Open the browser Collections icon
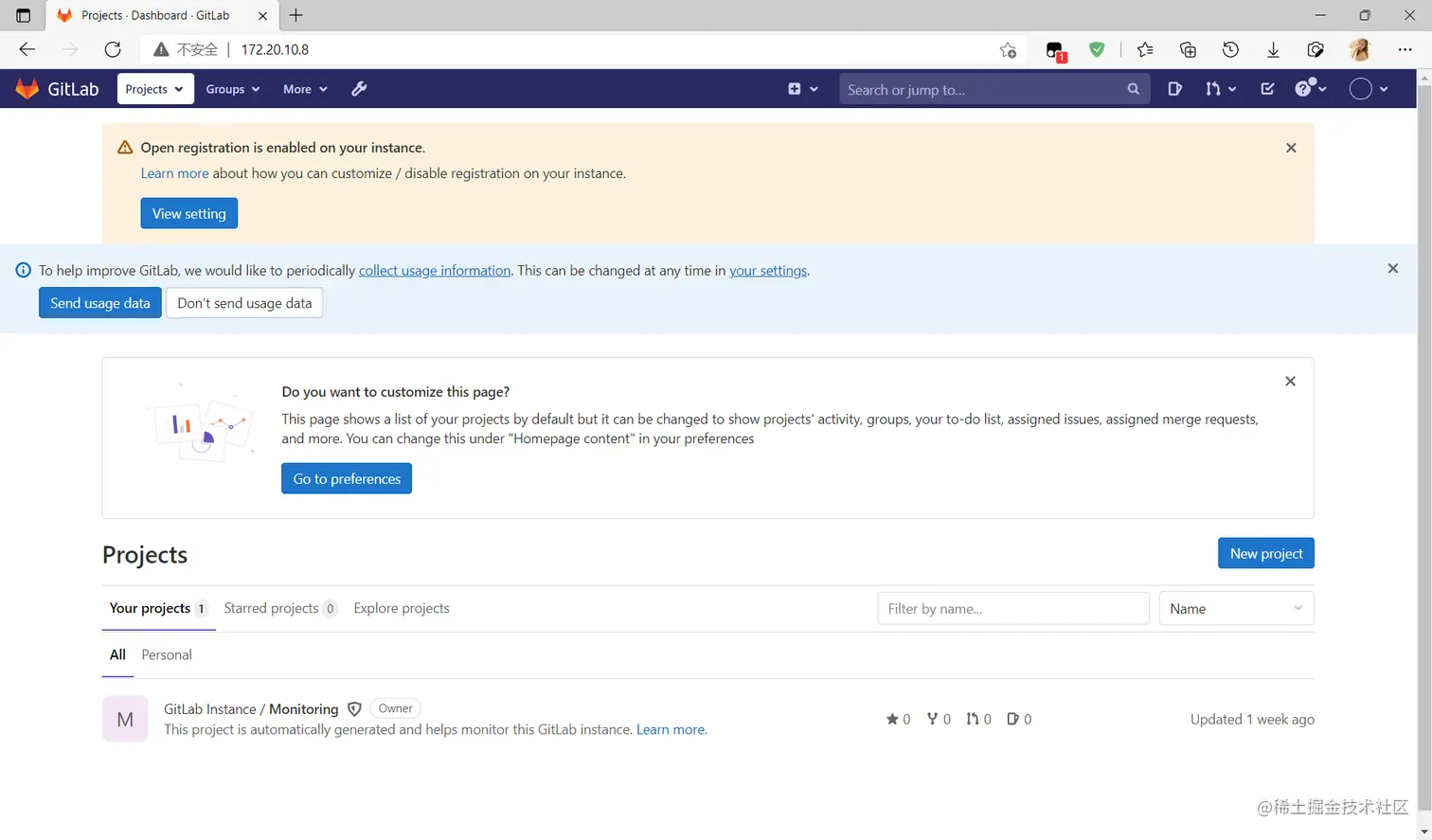The width and height of the screenshot is (1432, 840). pos(1188,49)
